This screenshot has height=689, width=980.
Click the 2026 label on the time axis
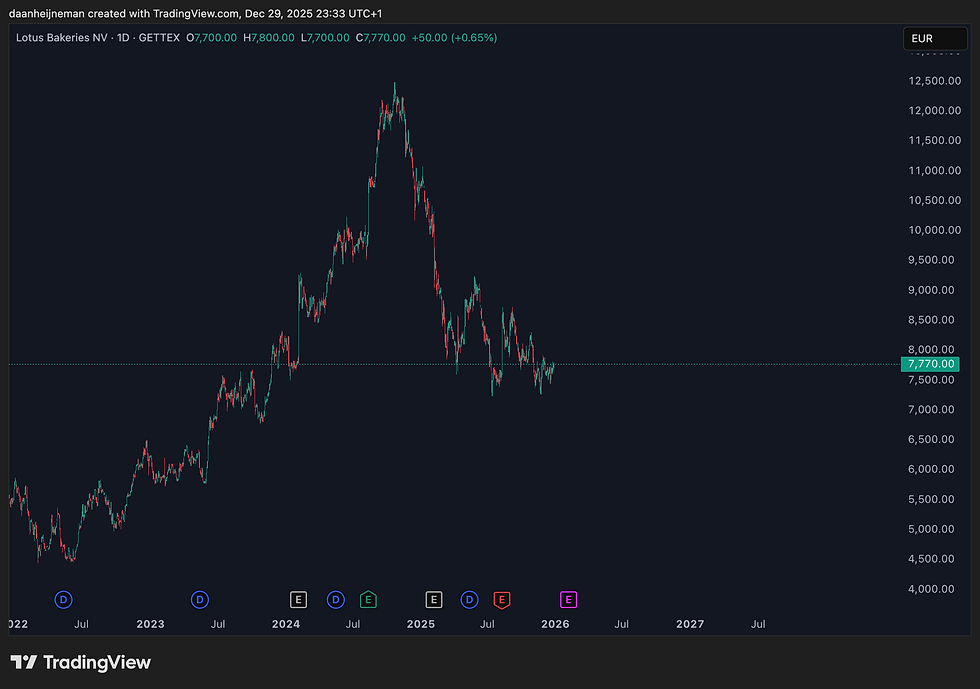(x=555, y=624)
